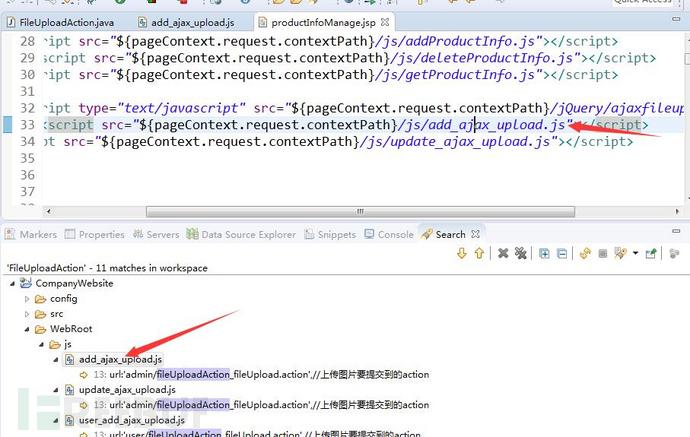Expand all search result nodes

pos(544,253)
